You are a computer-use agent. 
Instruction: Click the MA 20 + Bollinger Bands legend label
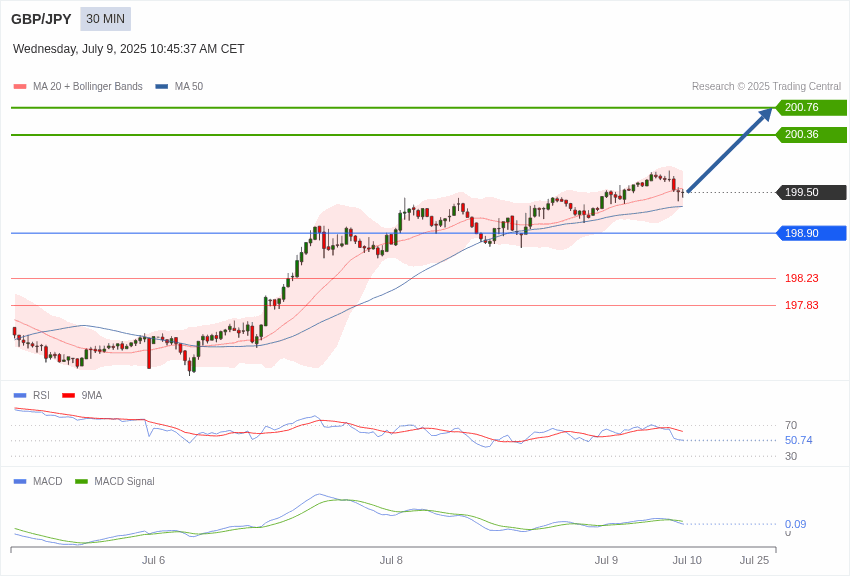(88, 86)
